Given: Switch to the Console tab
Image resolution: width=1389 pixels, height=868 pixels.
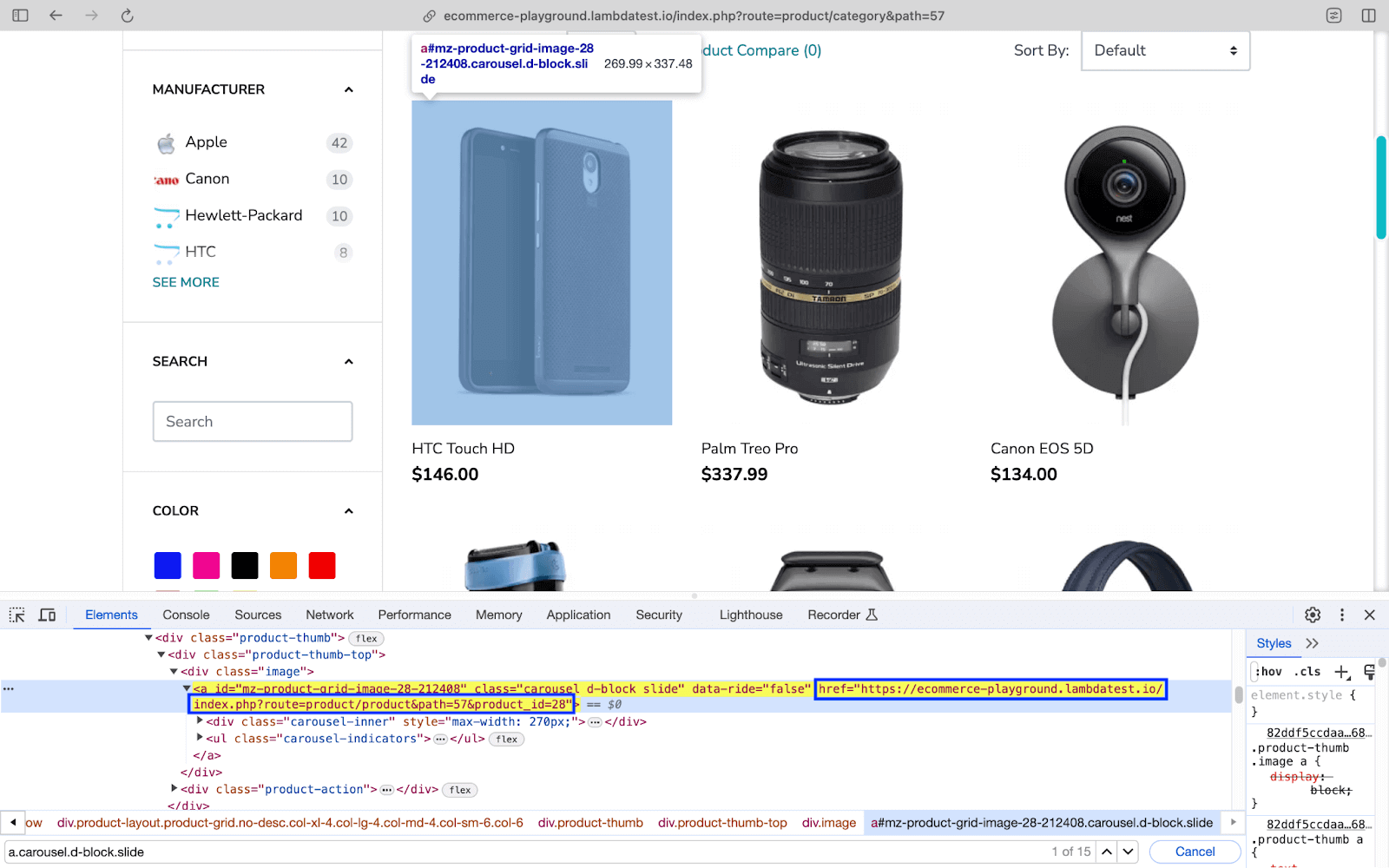Looking at the screenshot, I should 186,615.
